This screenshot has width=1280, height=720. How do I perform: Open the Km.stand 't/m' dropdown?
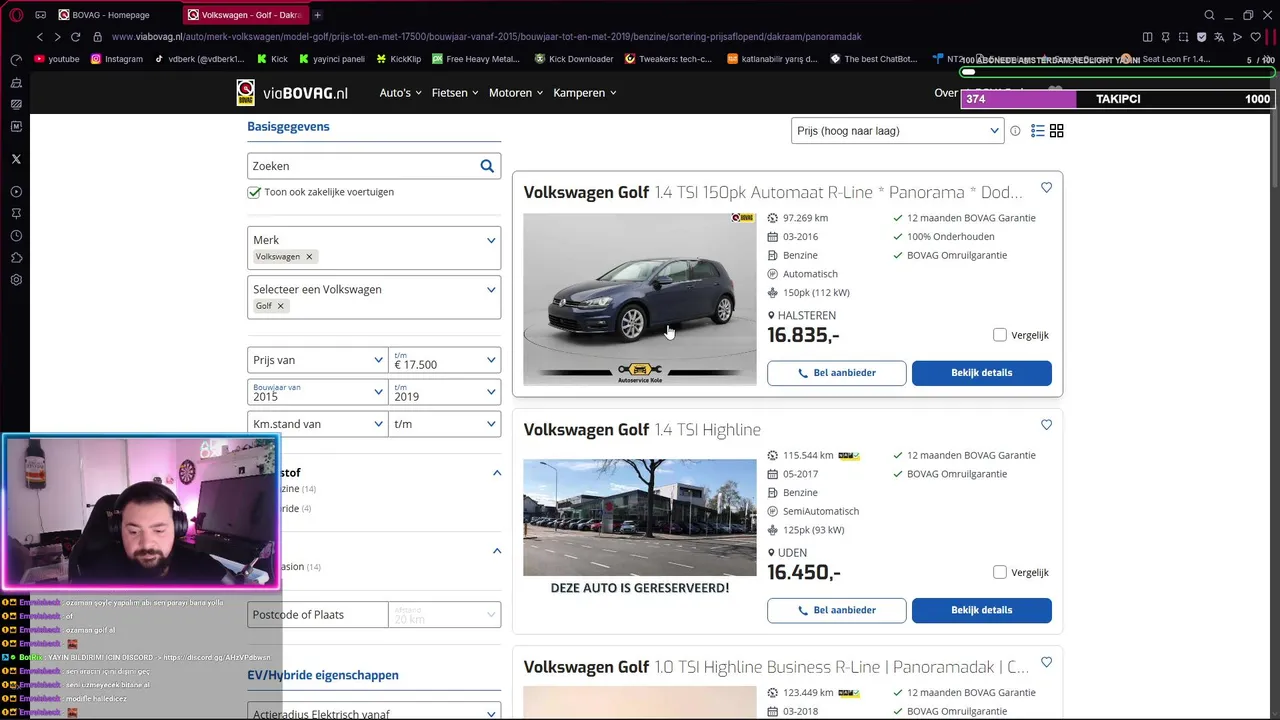(445, 424)
